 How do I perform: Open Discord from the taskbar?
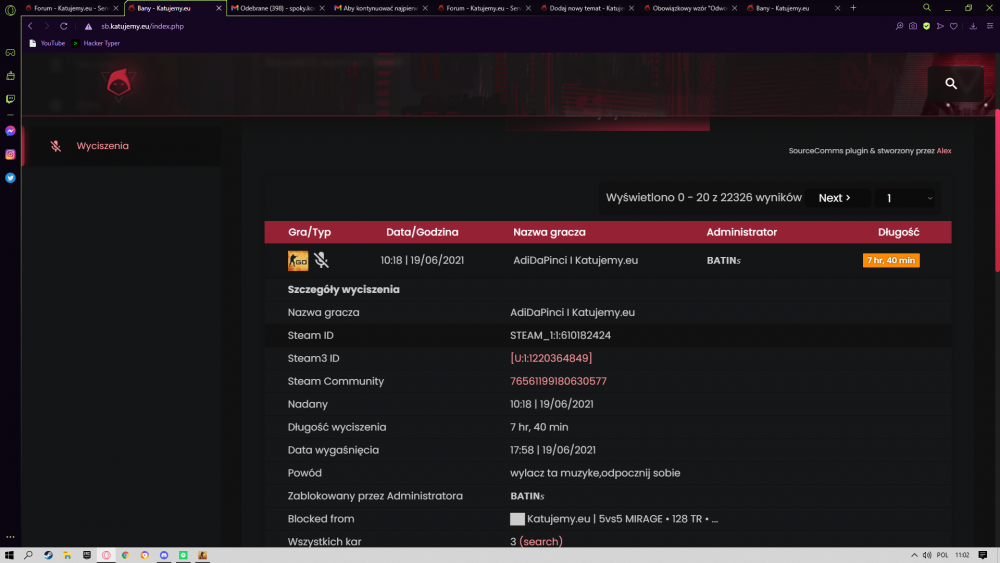(164, 555)
